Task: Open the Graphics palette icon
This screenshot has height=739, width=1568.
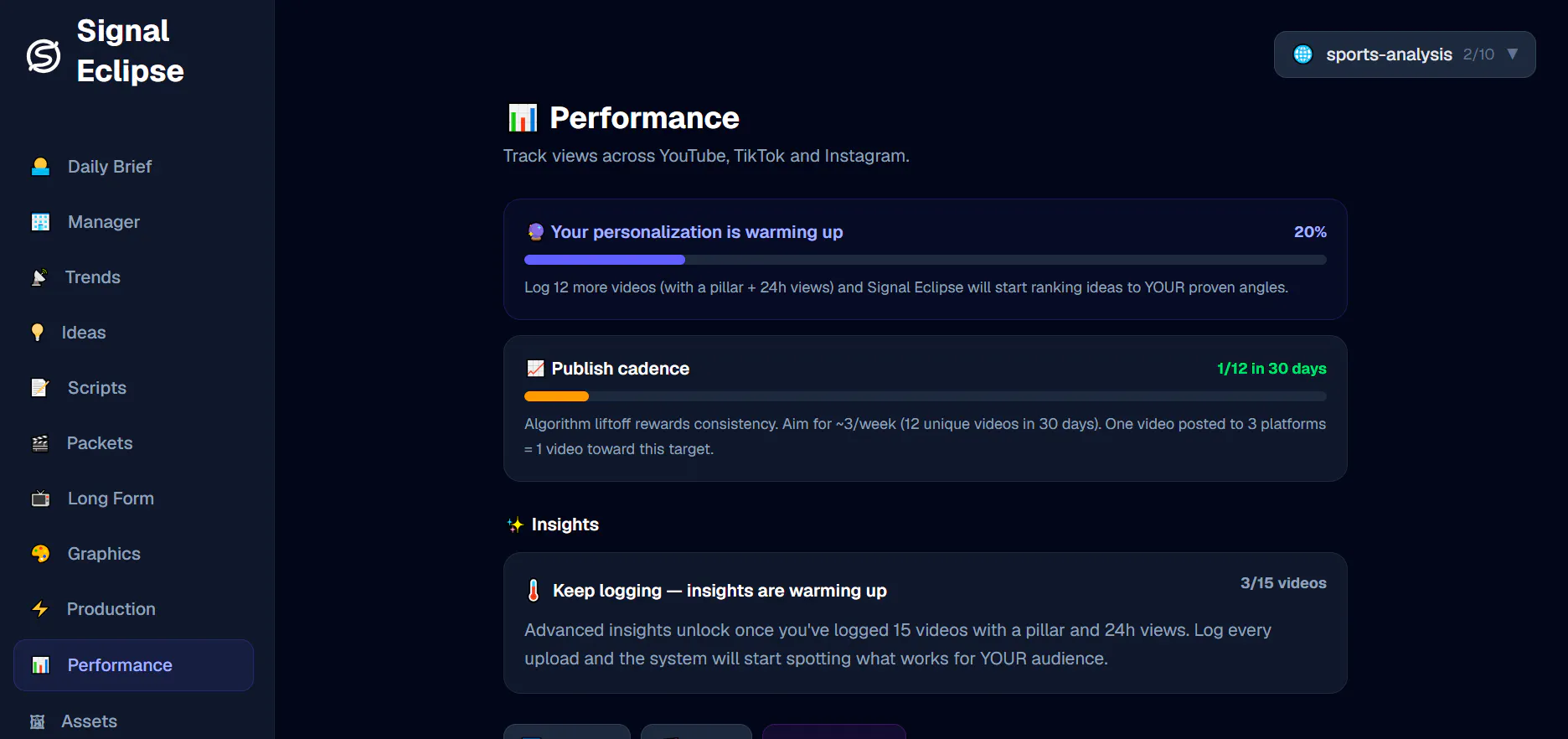Action: click(40, 554)
